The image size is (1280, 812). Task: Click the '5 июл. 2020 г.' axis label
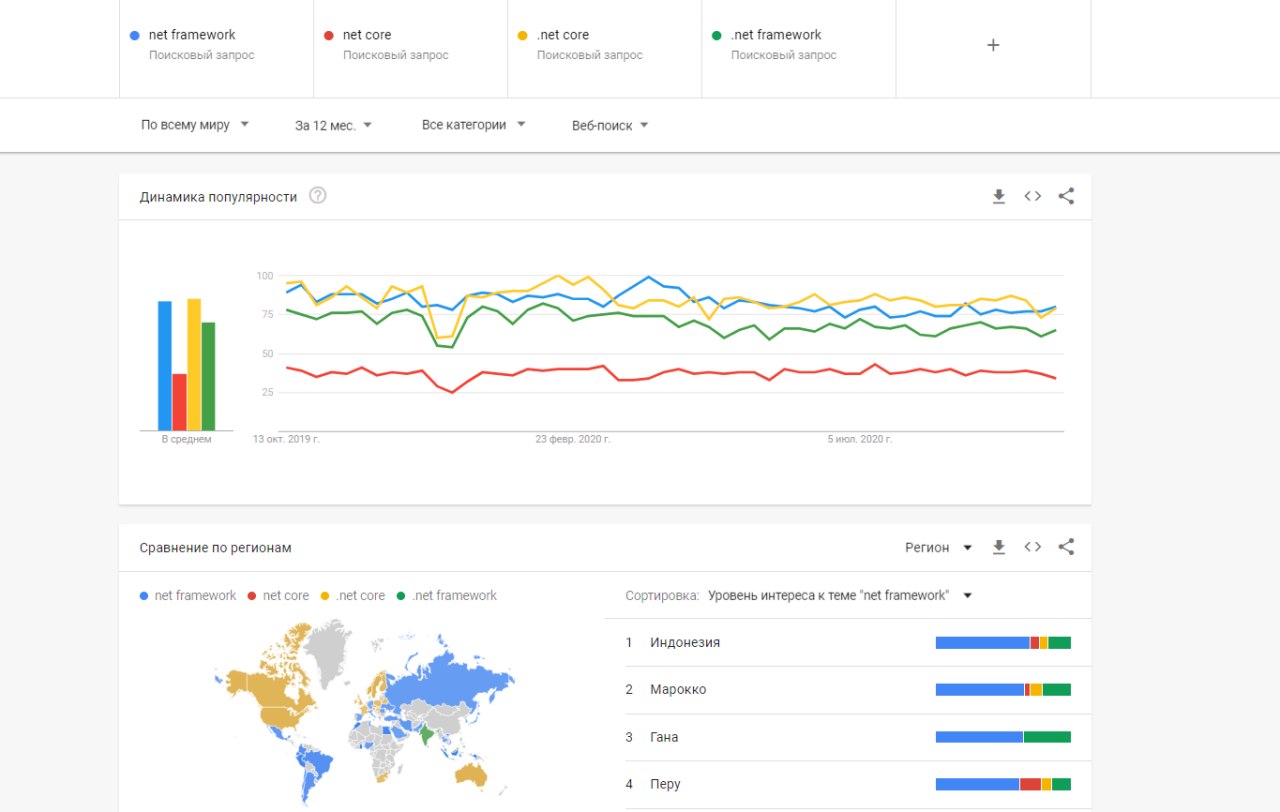click(859, 439)
